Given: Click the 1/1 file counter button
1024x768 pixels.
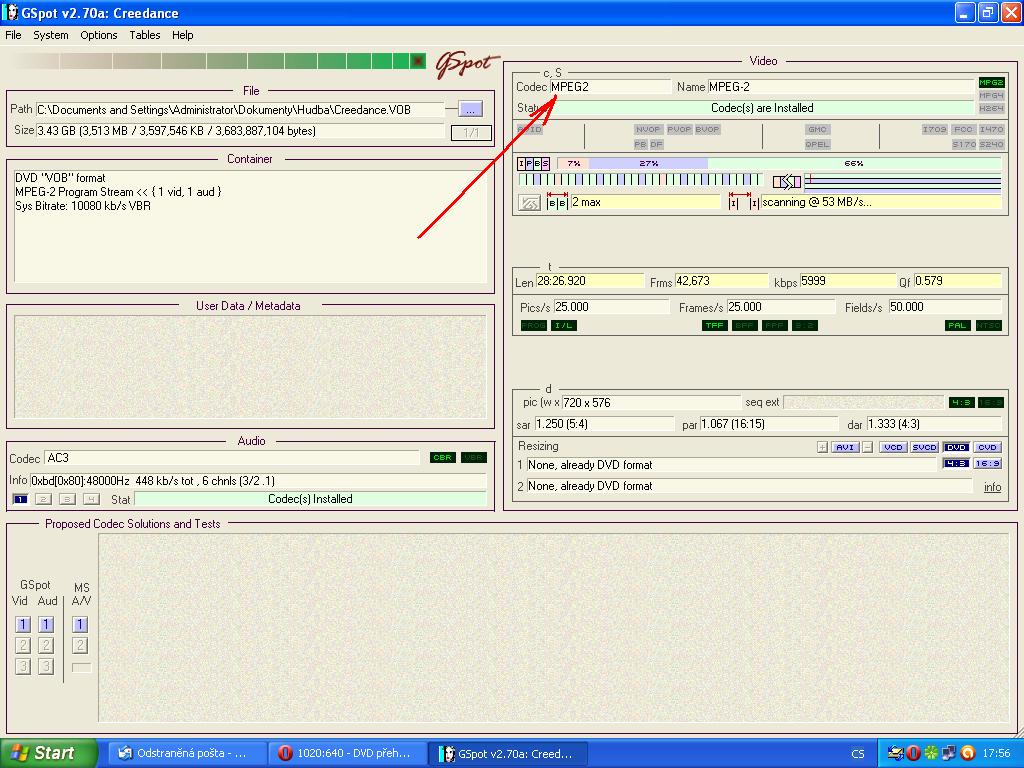Looking at the screenshot, I should tap(471, 133).
